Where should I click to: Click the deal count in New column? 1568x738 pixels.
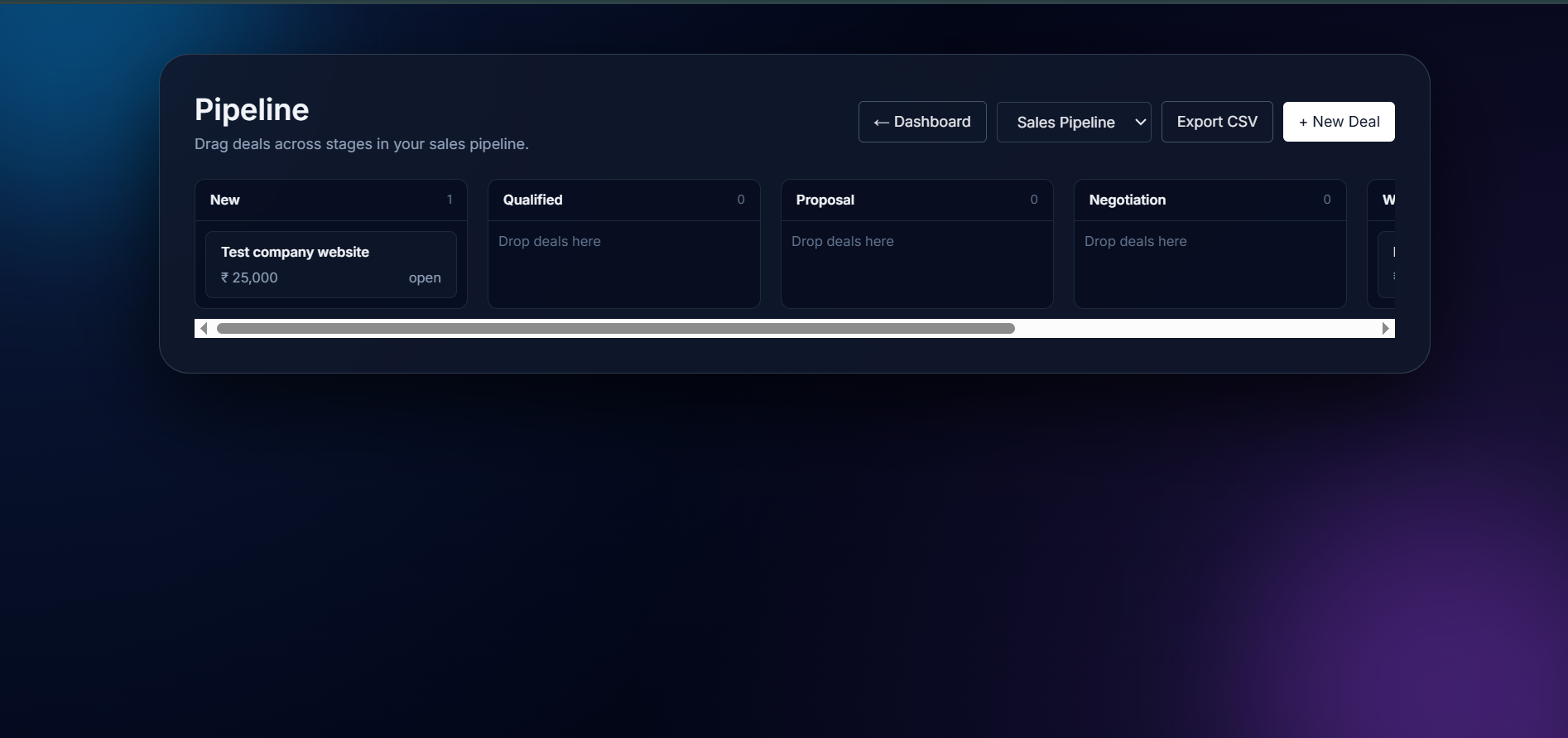click(450, 200)
